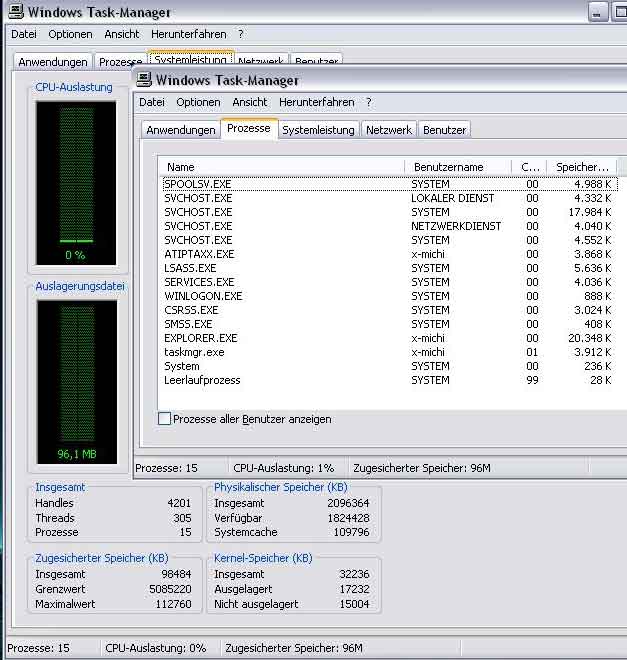Click Systemcache value 109796

click(x=351, y=532)
